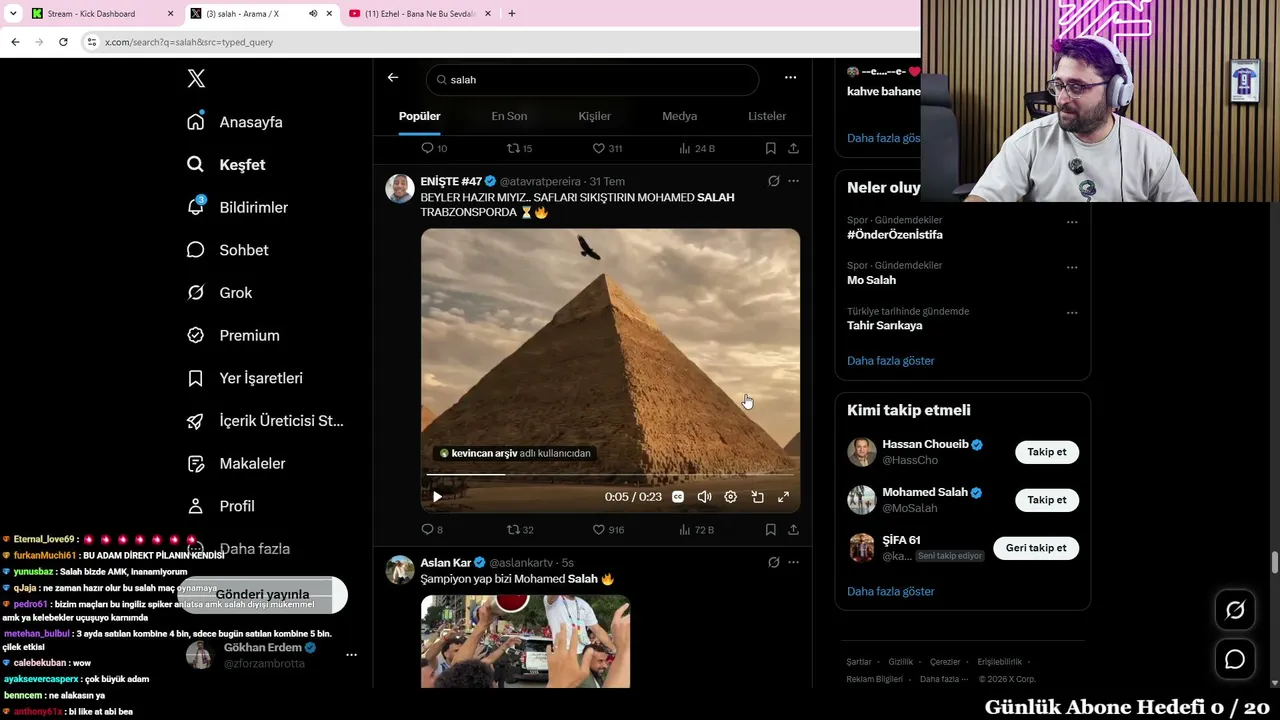Go to Profil page

point(221,506)
